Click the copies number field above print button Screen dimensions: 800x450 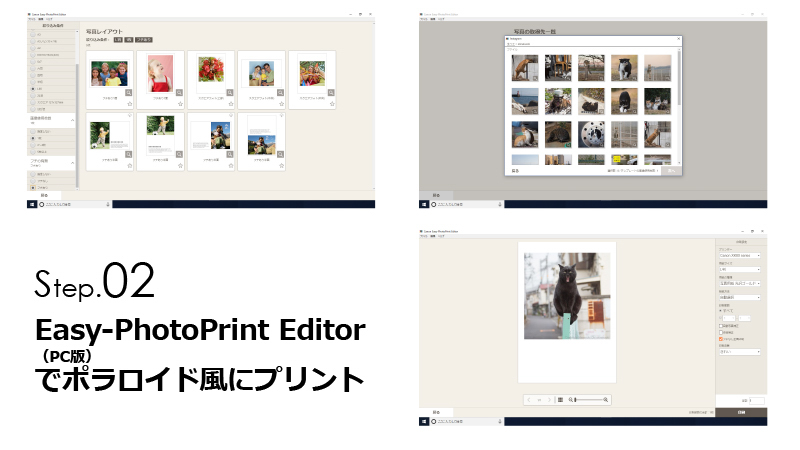pos(757,401)
